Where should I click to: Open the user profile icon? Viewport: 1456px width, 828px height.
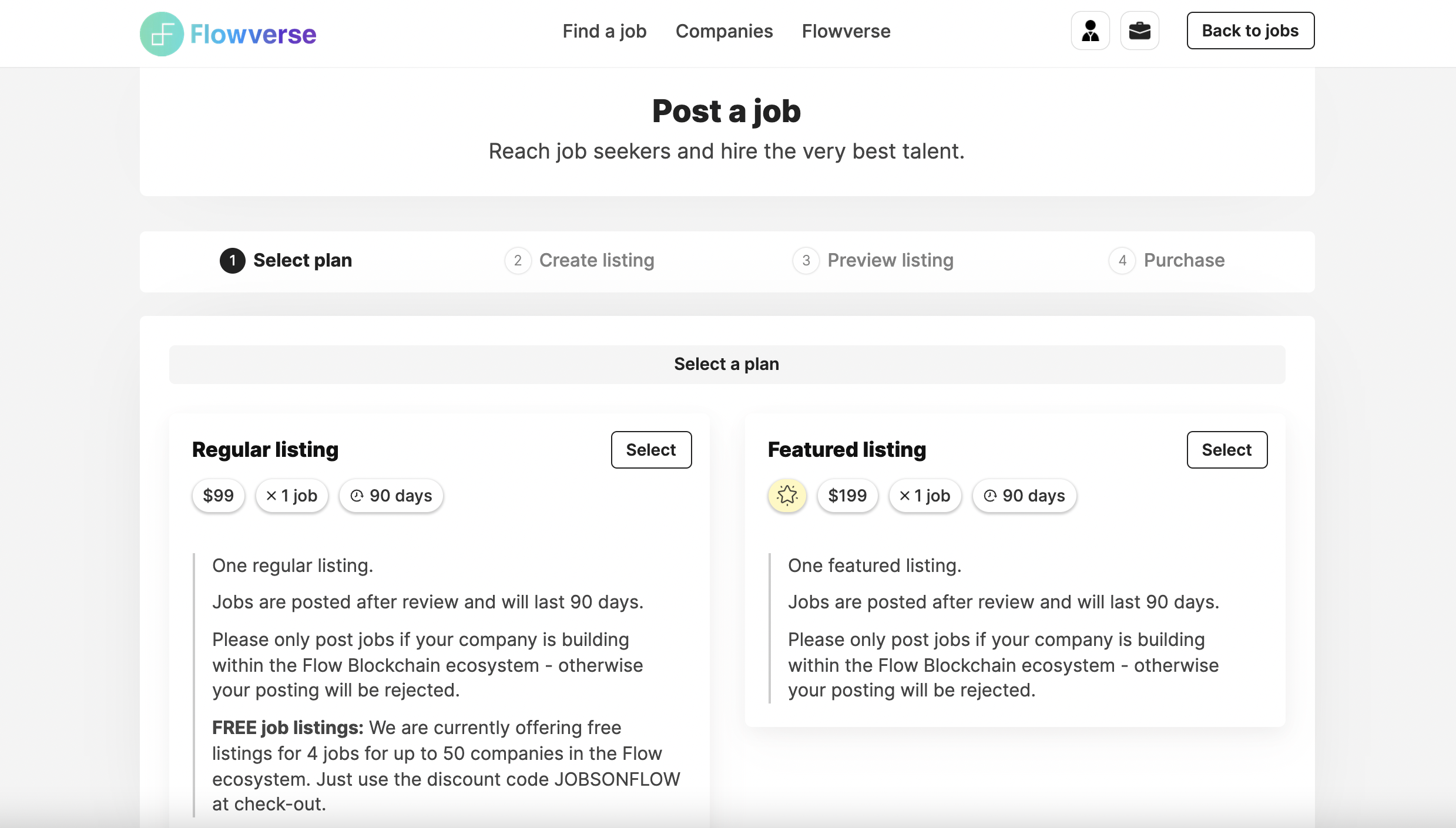click(x=1090, y=31)
